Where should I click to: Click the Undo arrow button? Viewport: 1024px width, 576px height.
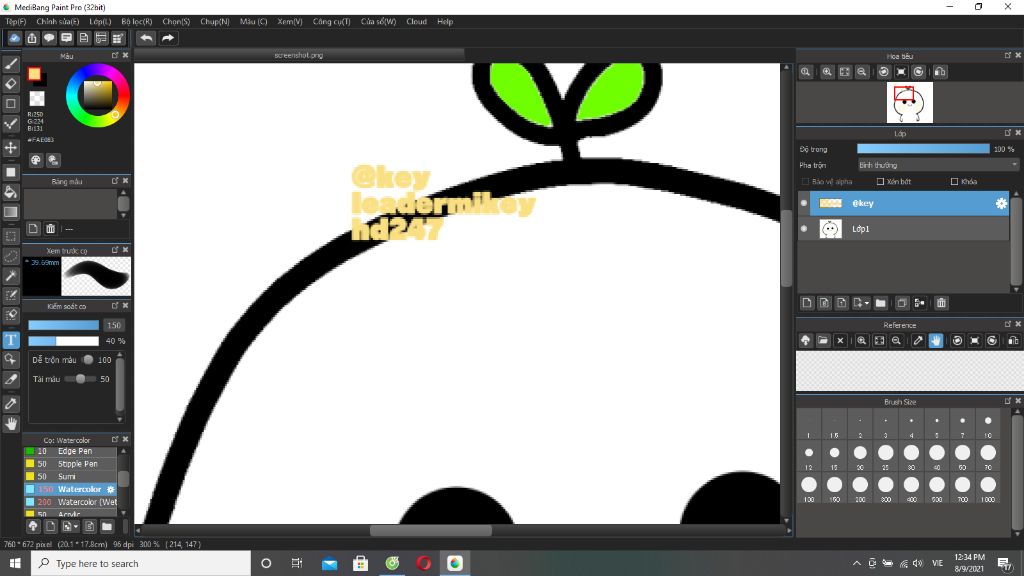pos(146,38)
